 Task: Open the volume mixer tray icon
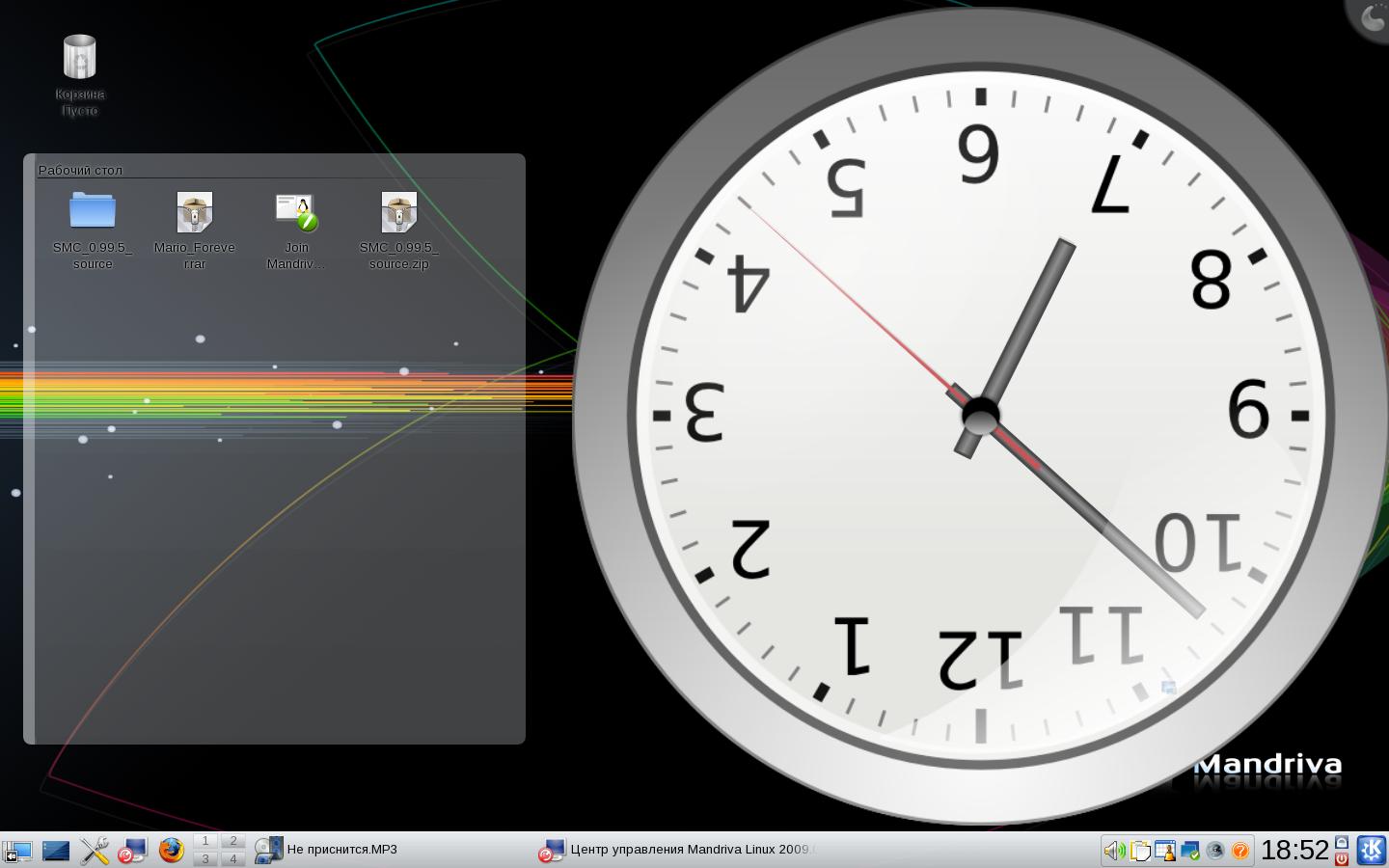tap(1114, 851)
